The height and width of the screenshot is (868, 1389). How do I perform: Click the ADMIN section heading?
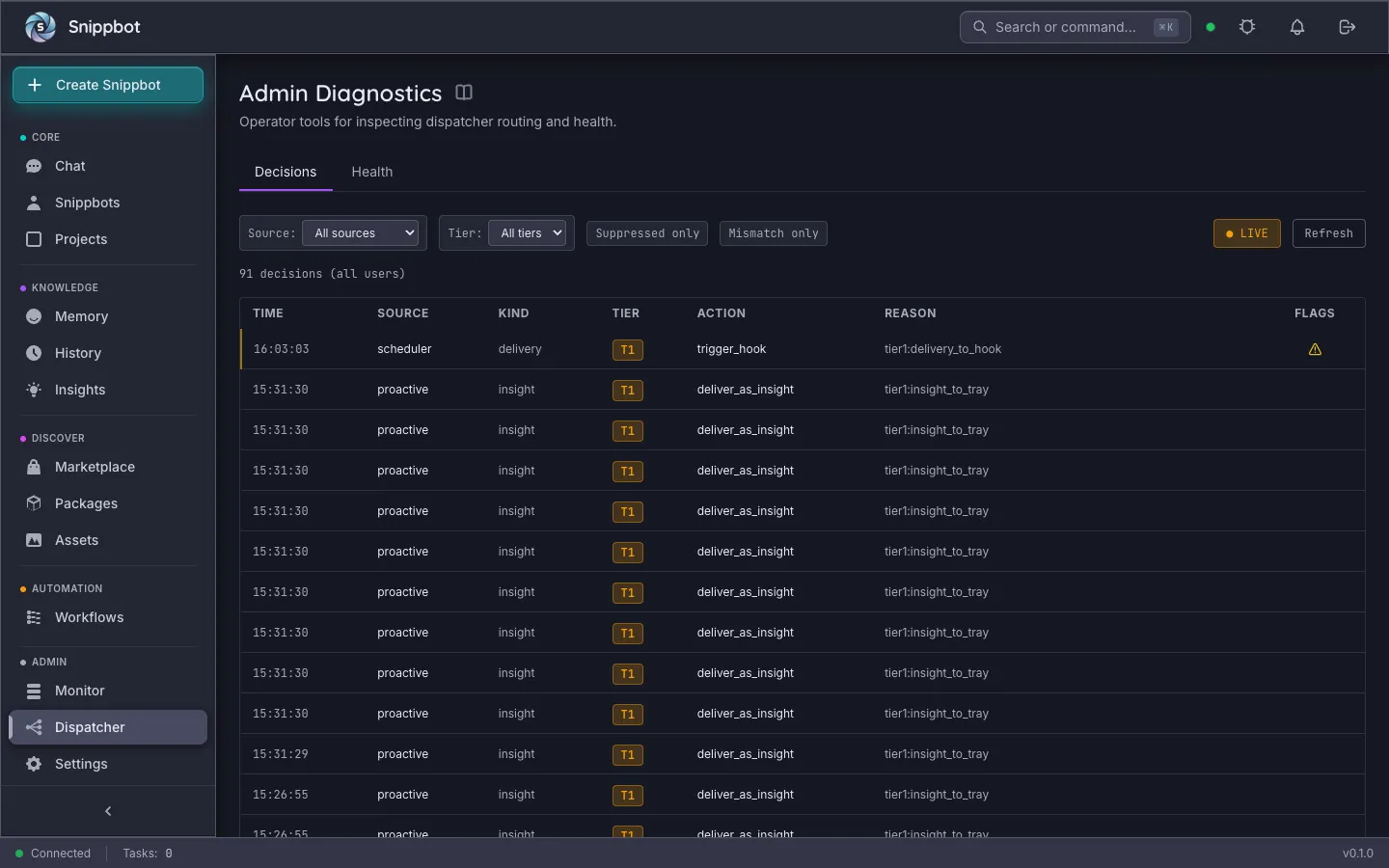49,662
